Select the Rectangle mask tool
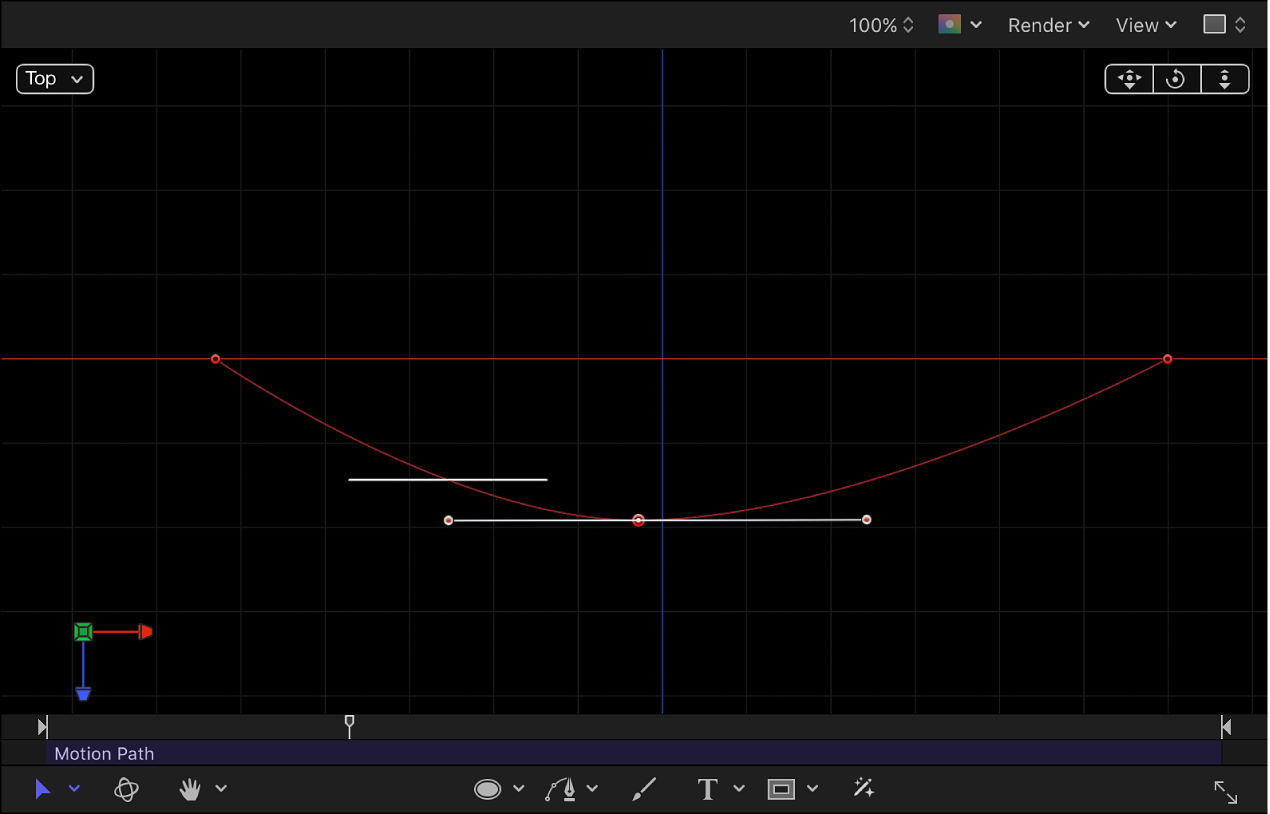The width and height of the screenshot is (1270, 814). click(x=780, y=789)
